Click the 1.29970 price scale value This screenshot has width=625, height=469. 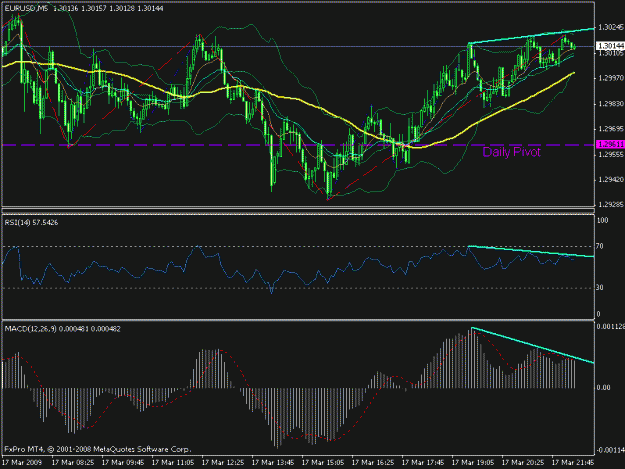(x=611, y=78)
